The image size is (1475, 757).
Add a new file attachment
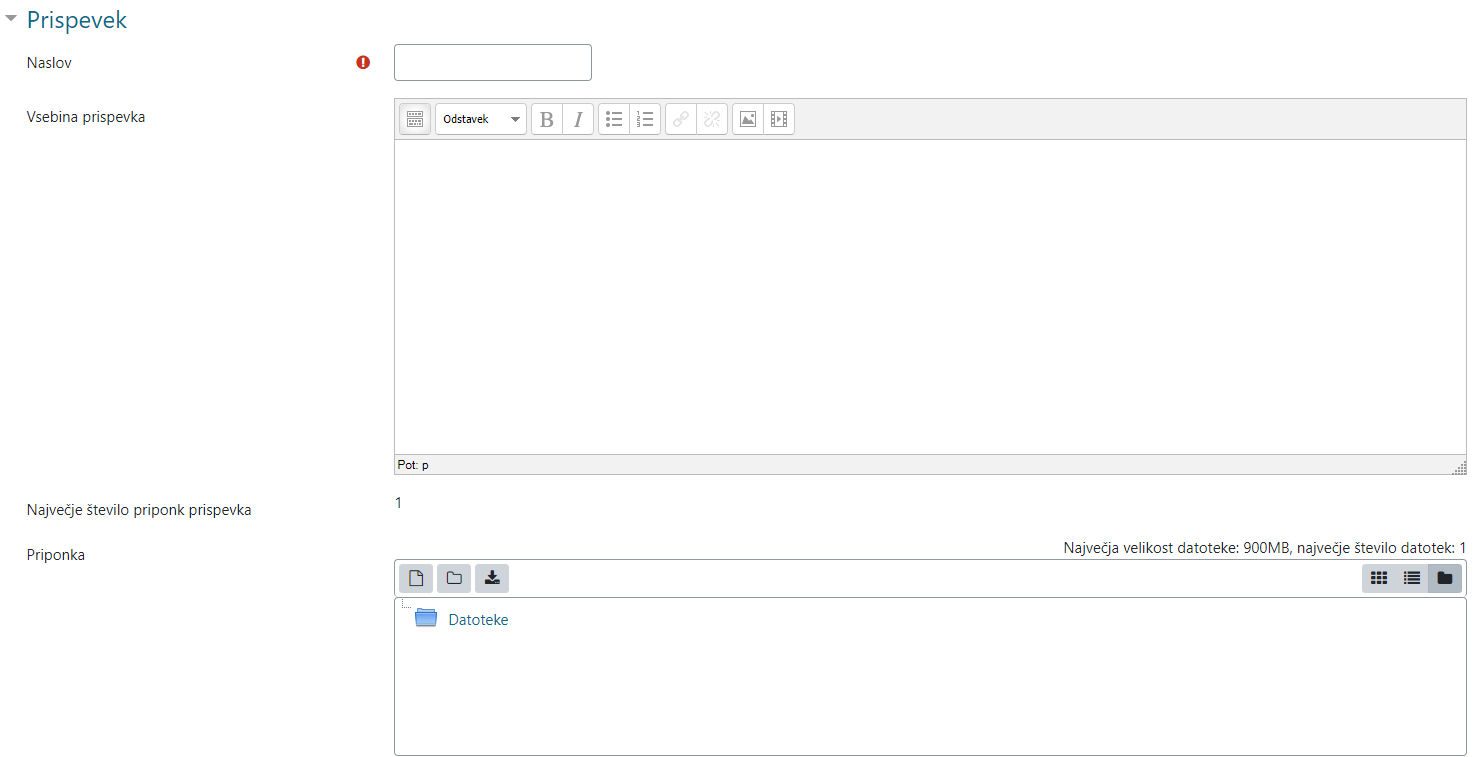[416, 578]
